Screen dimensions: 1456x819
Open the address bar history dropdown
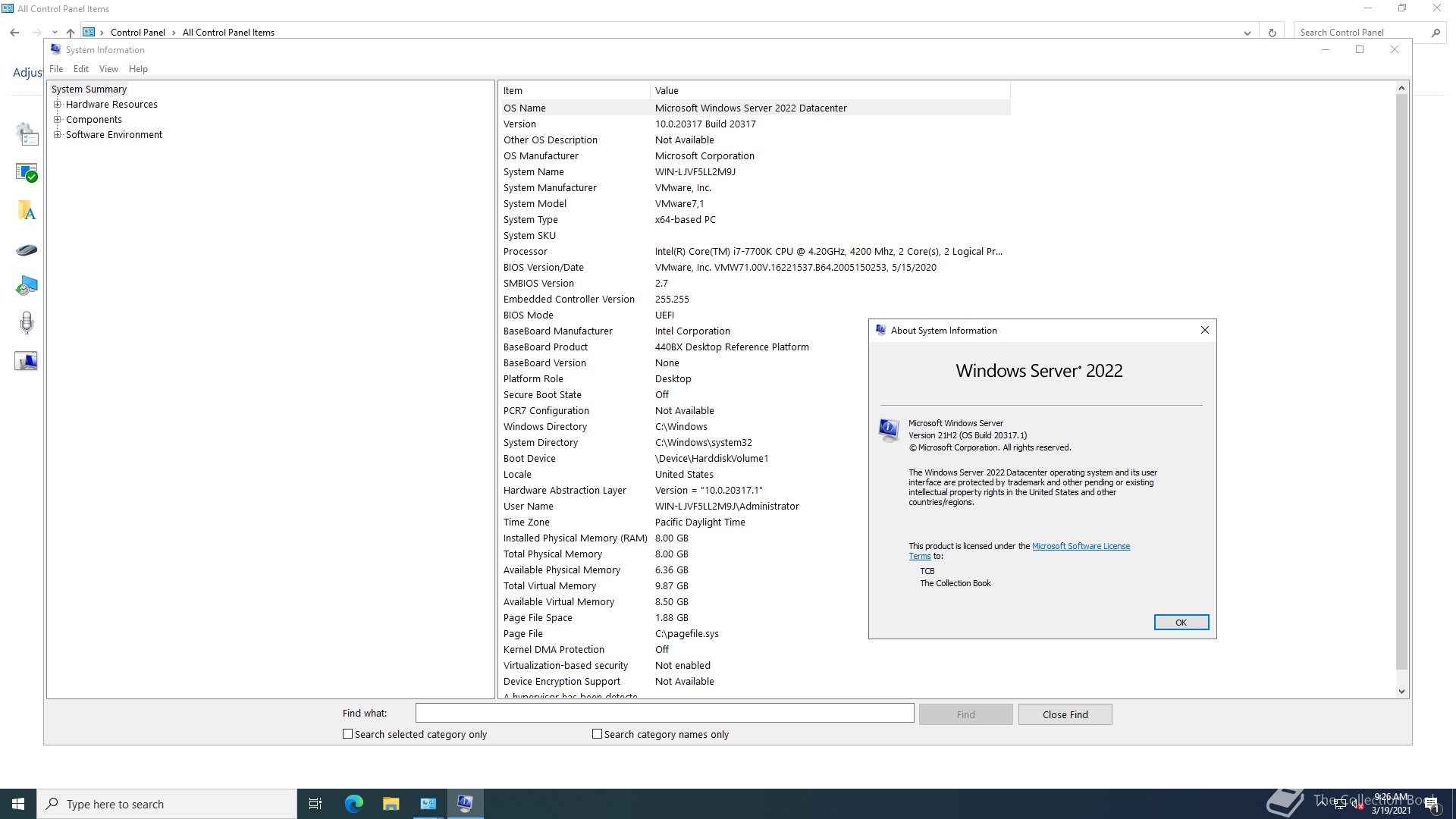coord(1247,33)
